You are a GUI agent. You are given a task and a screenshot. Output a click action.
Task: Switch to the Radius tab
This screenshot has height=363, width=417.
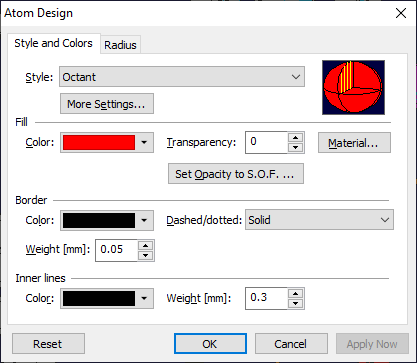120,45
